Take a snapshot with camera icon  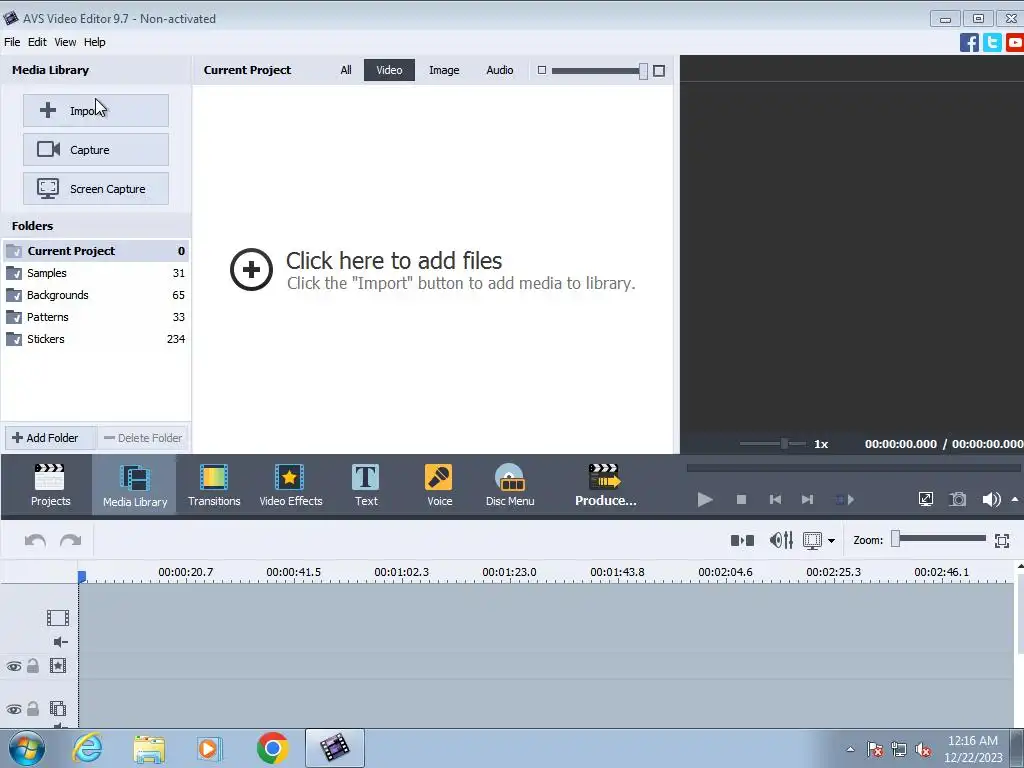pos(957,500)
